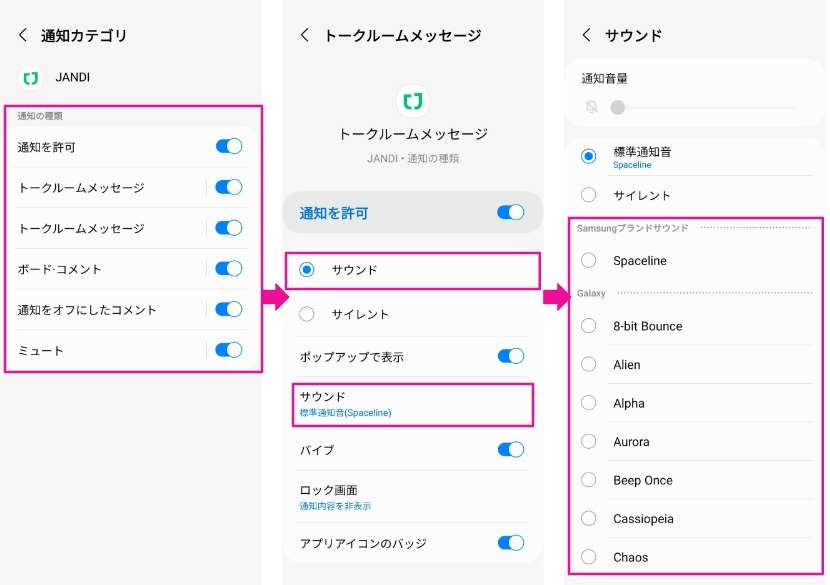Go back from the 通知カテゴリ screen
The image size is (830, 585).
(x=23, y=36)
